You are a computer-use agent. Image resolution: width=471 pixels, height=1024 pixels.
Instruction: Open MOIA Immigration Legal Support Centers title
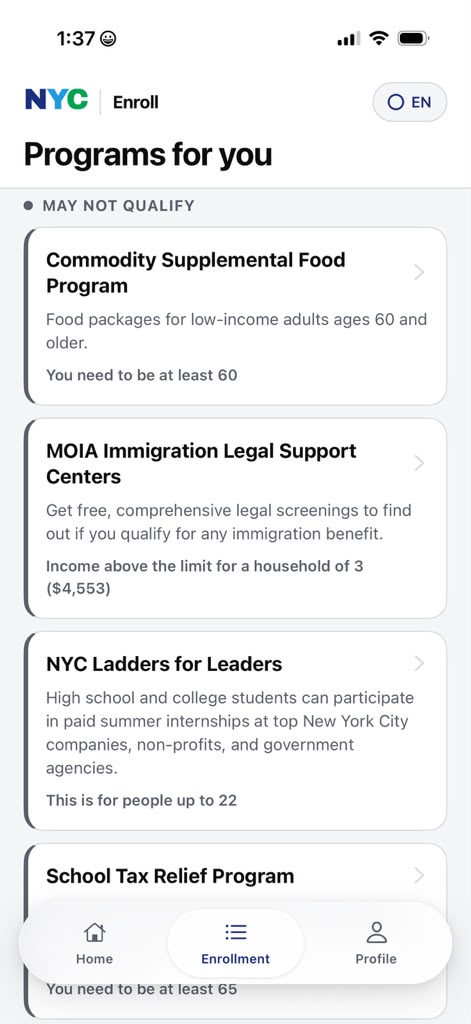[201, 464]
